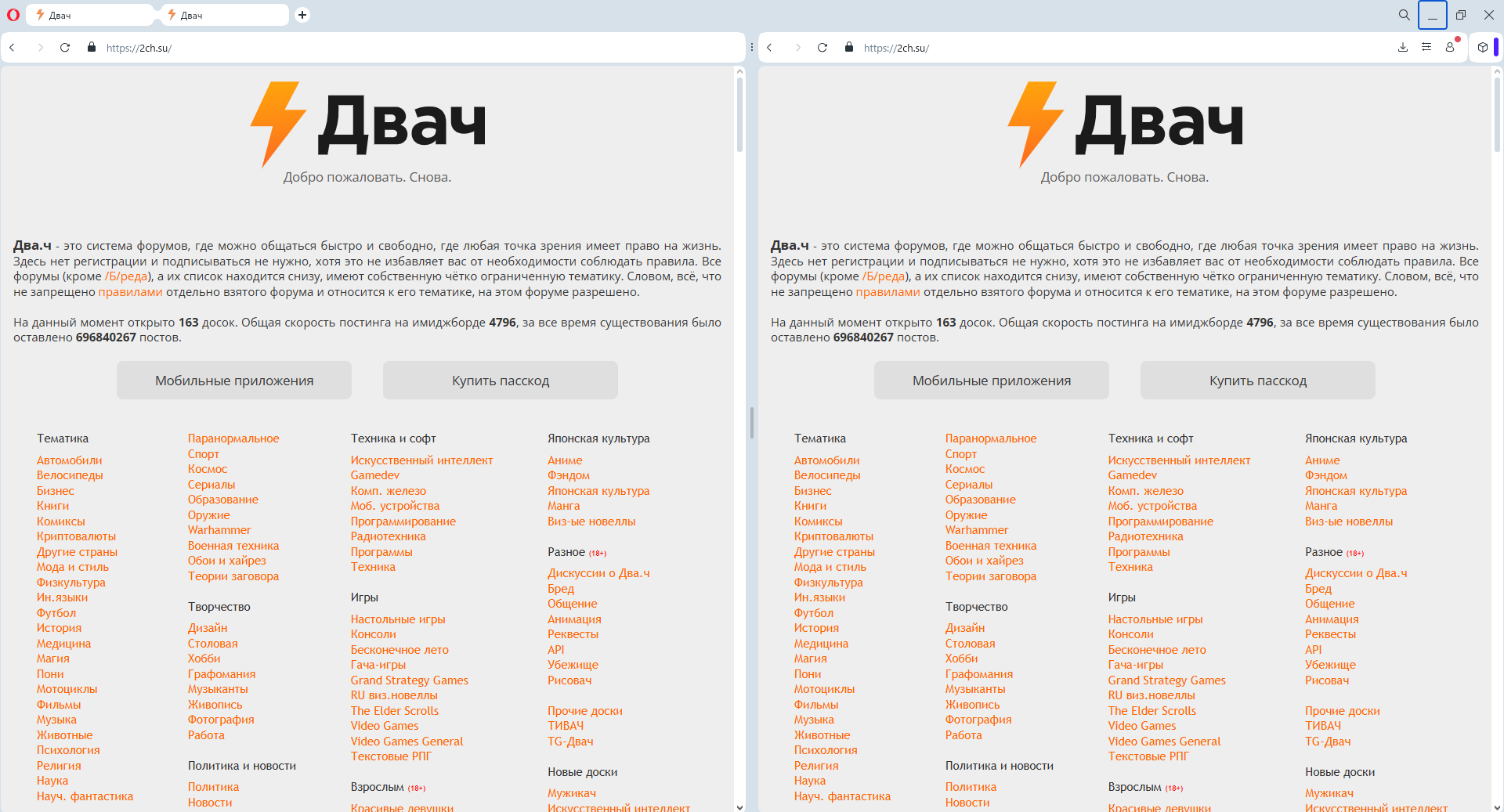
Task: Open the /Б/реда link in the left pane
Action: (126, 276)
